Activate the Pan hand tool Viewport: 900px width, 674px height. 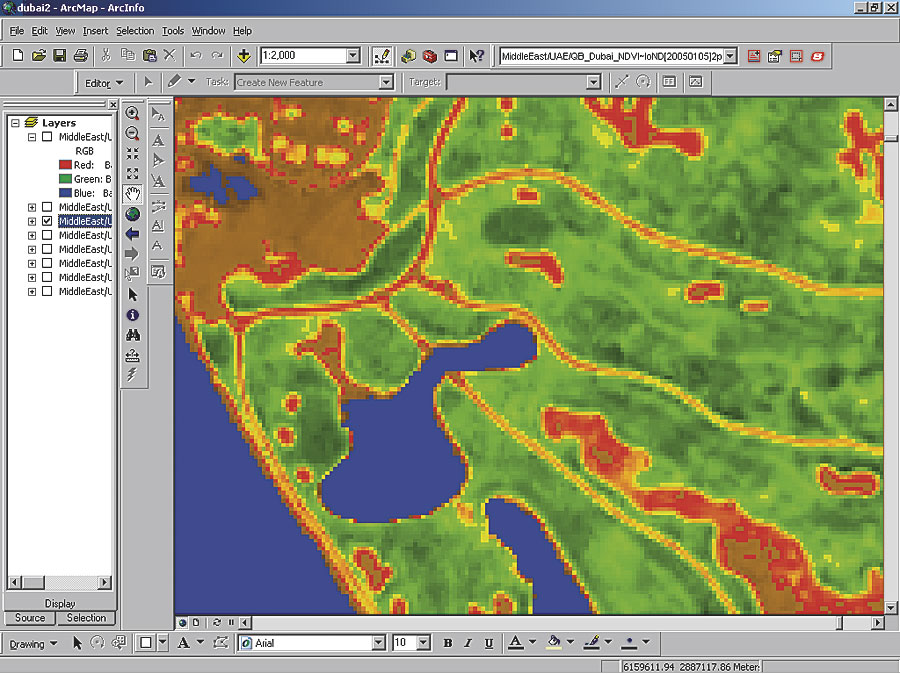coord(133,193)
